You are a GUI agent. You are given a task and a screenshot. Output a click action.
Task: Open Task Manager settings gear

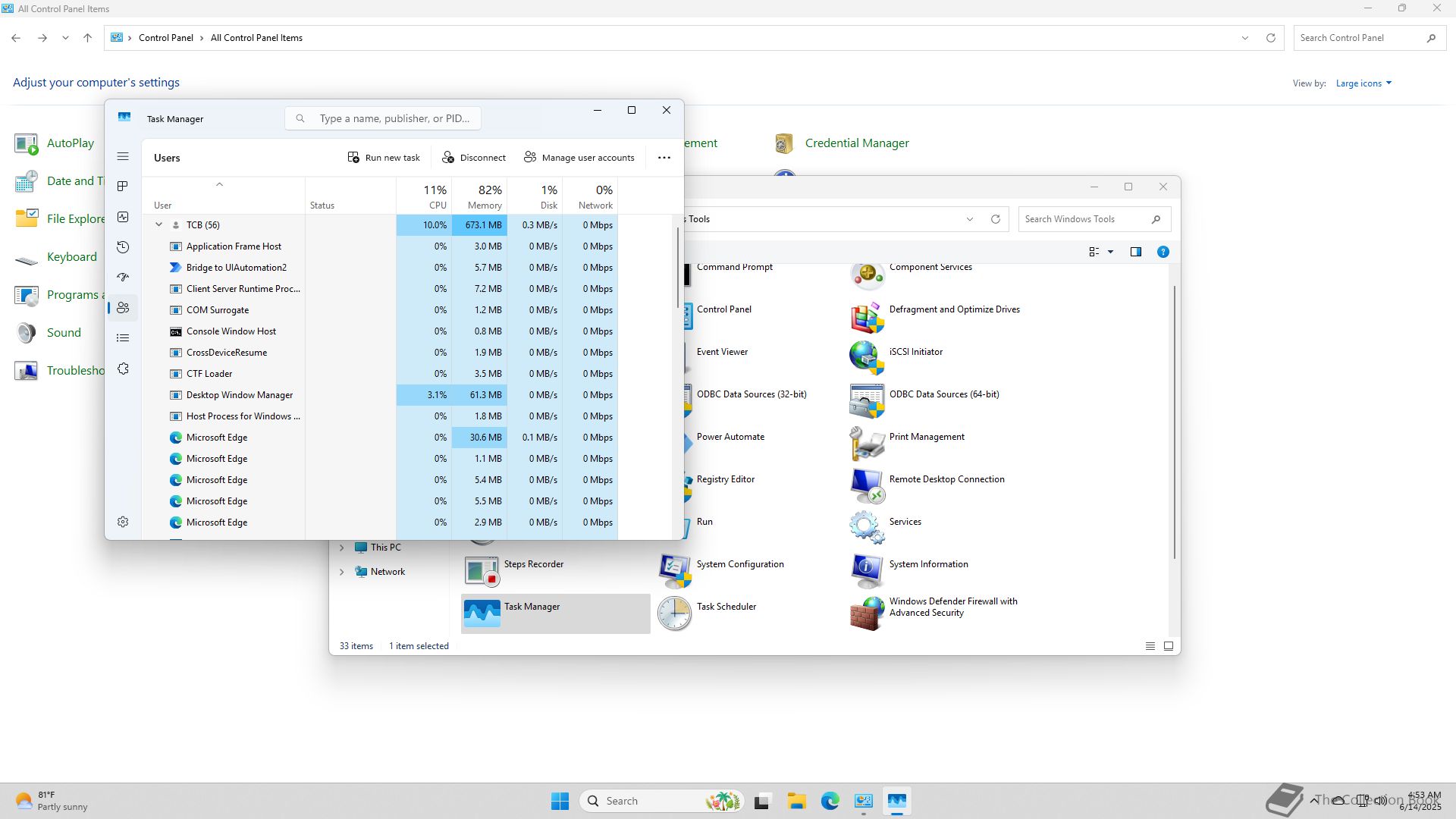[123, 522]
